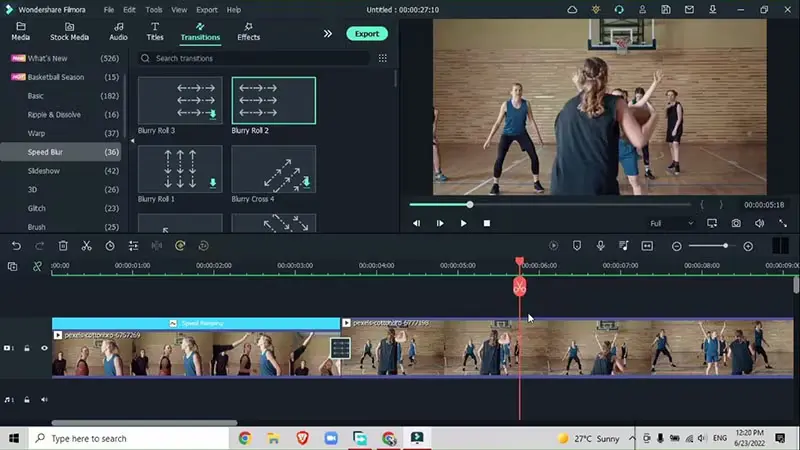This screenshot has height=450, width=800.
Task: Click the Export button
Action: click(x=367, y=33)
